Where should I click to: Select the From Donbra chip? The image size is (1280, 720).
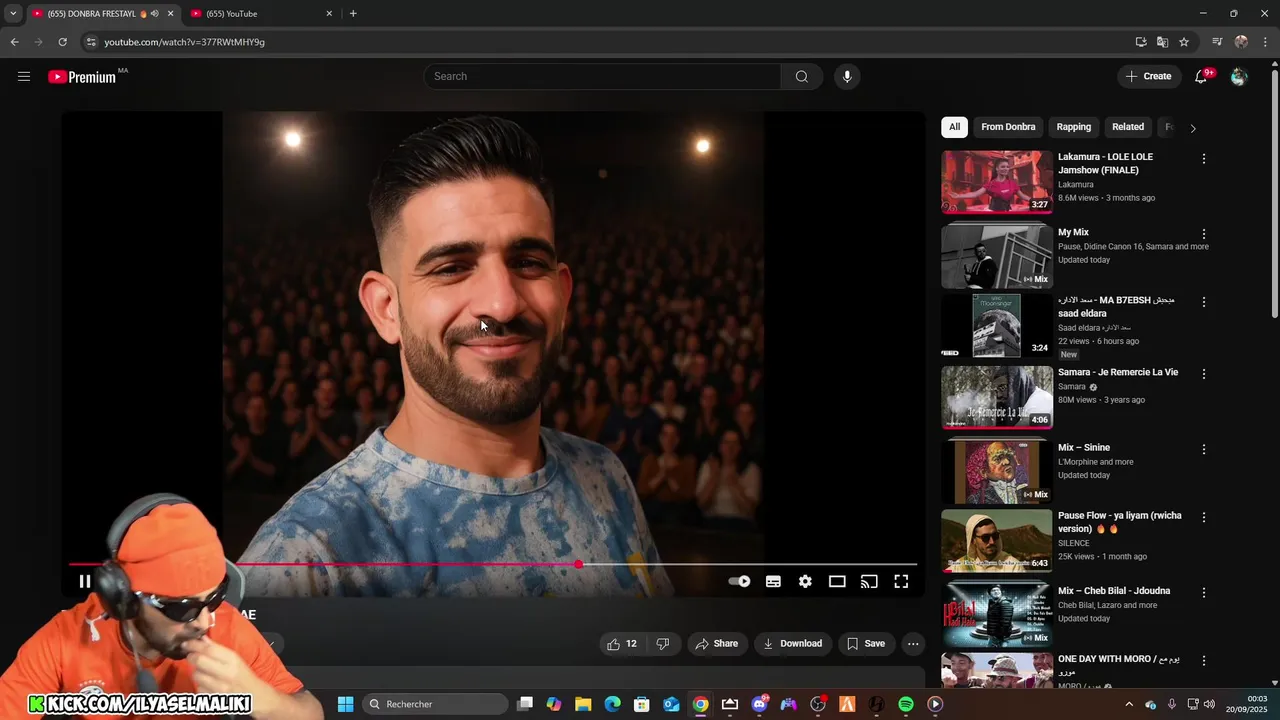pyautogui.click(x=1008, y=127)
